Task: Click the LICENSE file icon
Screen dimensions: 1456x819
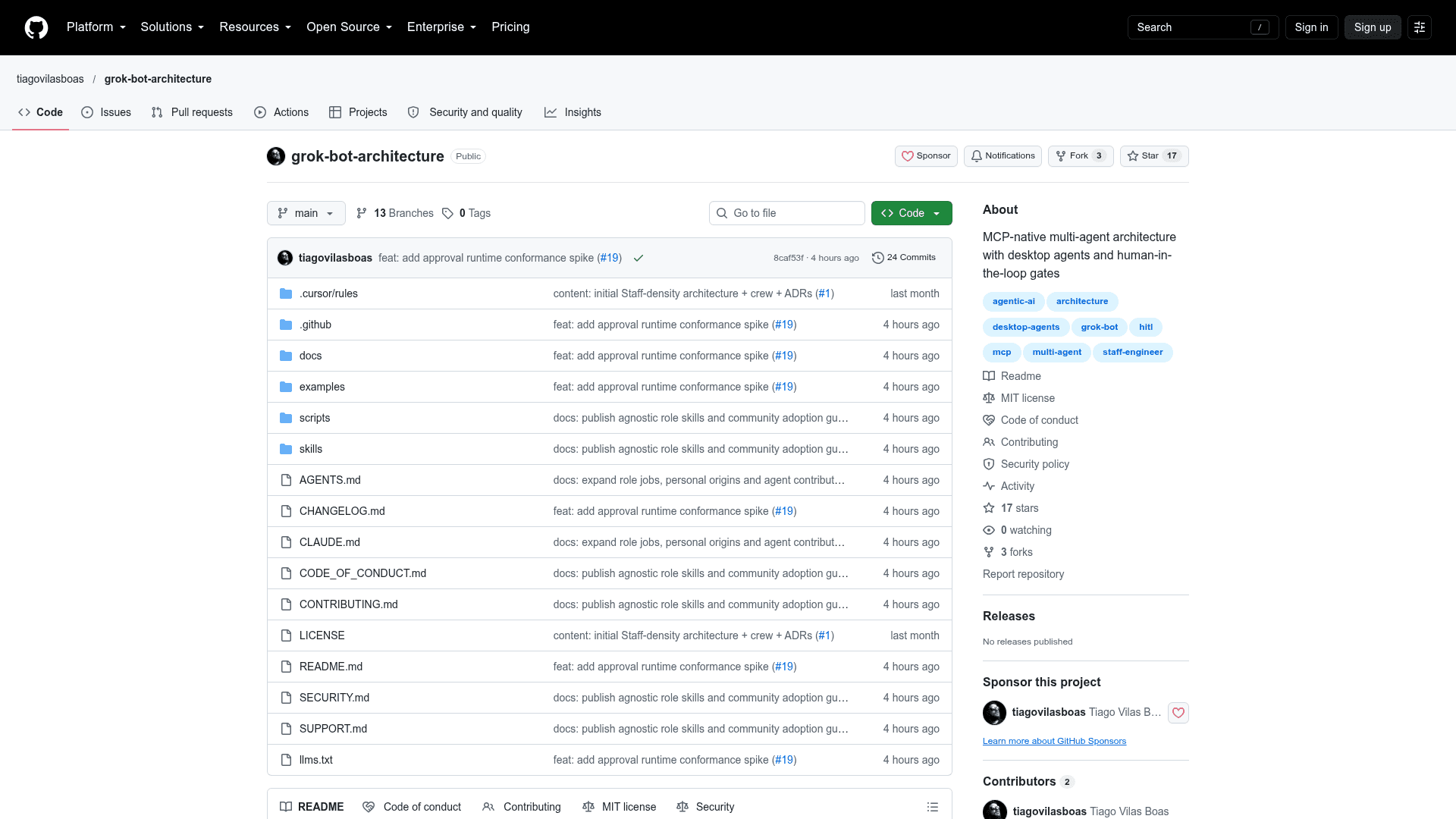Action: click(x=286, y=635)
